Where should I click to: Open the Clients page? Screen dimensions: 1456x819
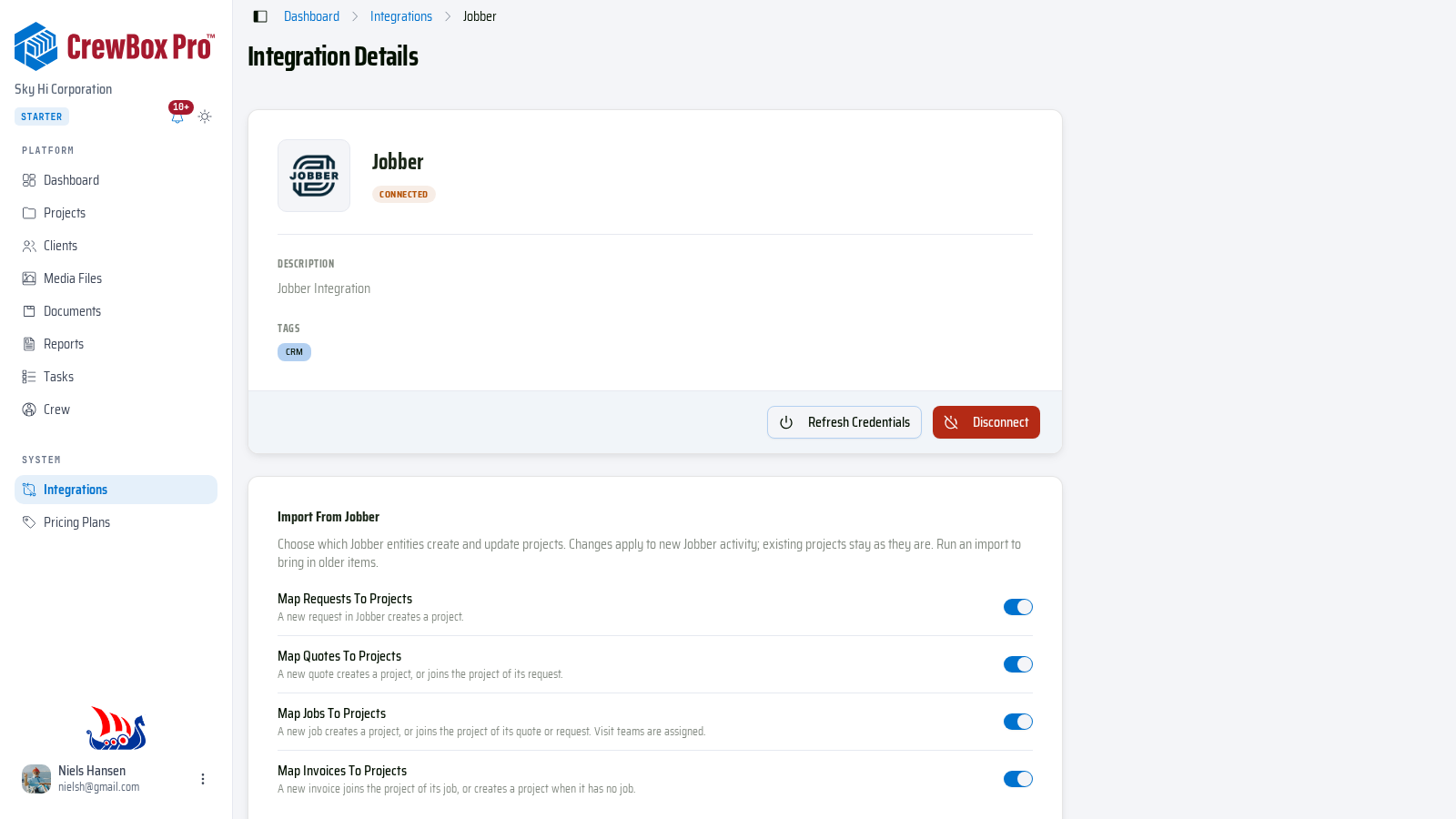pyautogui.click(x=116, y=246)
